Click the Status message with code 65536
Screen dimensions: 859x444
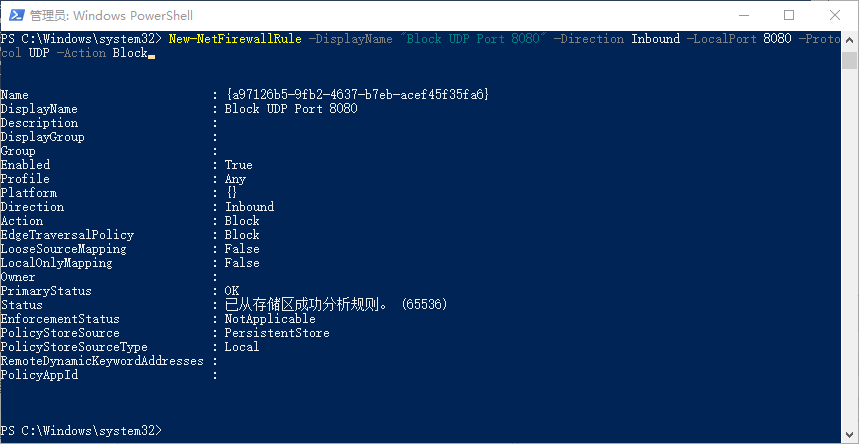[x=335, y=304]
